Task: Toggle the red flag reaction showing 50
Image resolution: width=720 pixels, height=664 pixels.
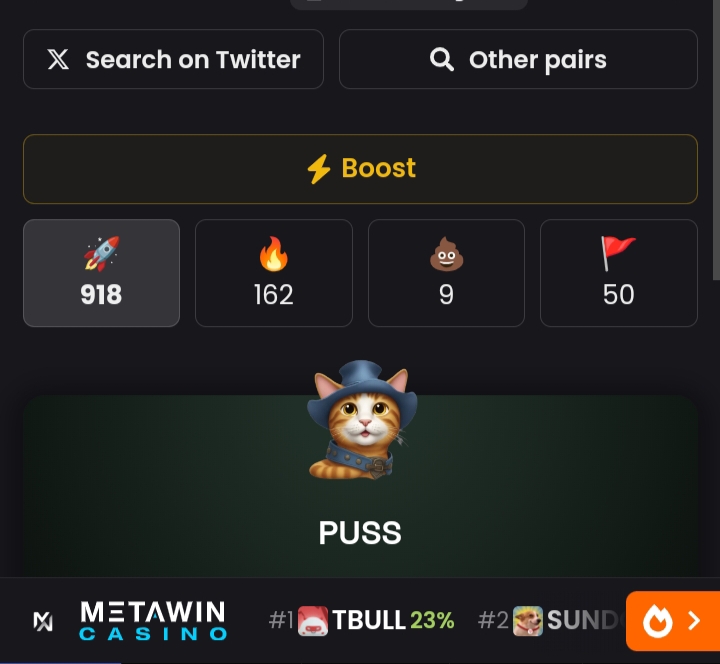Action: click(x=619, y=273)
